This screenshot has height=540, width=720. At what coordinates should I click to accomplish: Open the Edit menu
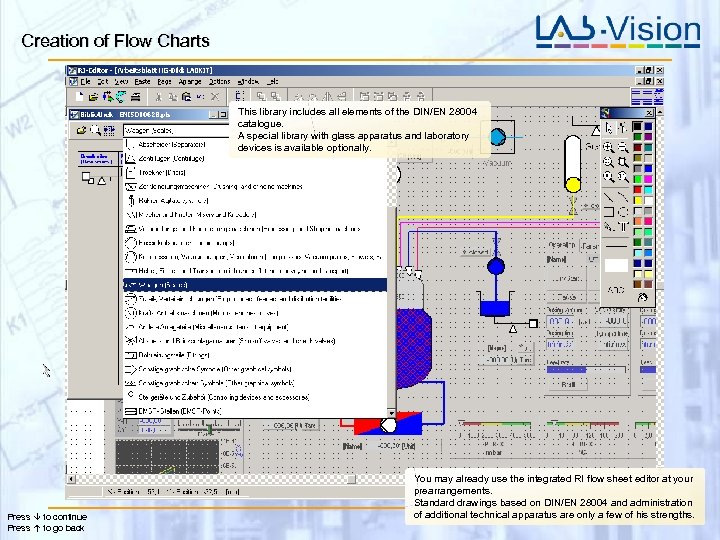103,81
